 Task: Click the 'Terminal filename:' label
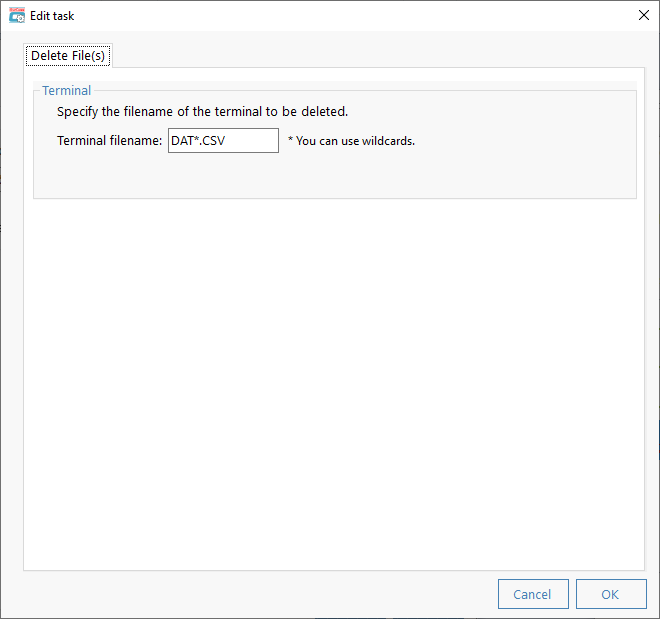point(109,141)
